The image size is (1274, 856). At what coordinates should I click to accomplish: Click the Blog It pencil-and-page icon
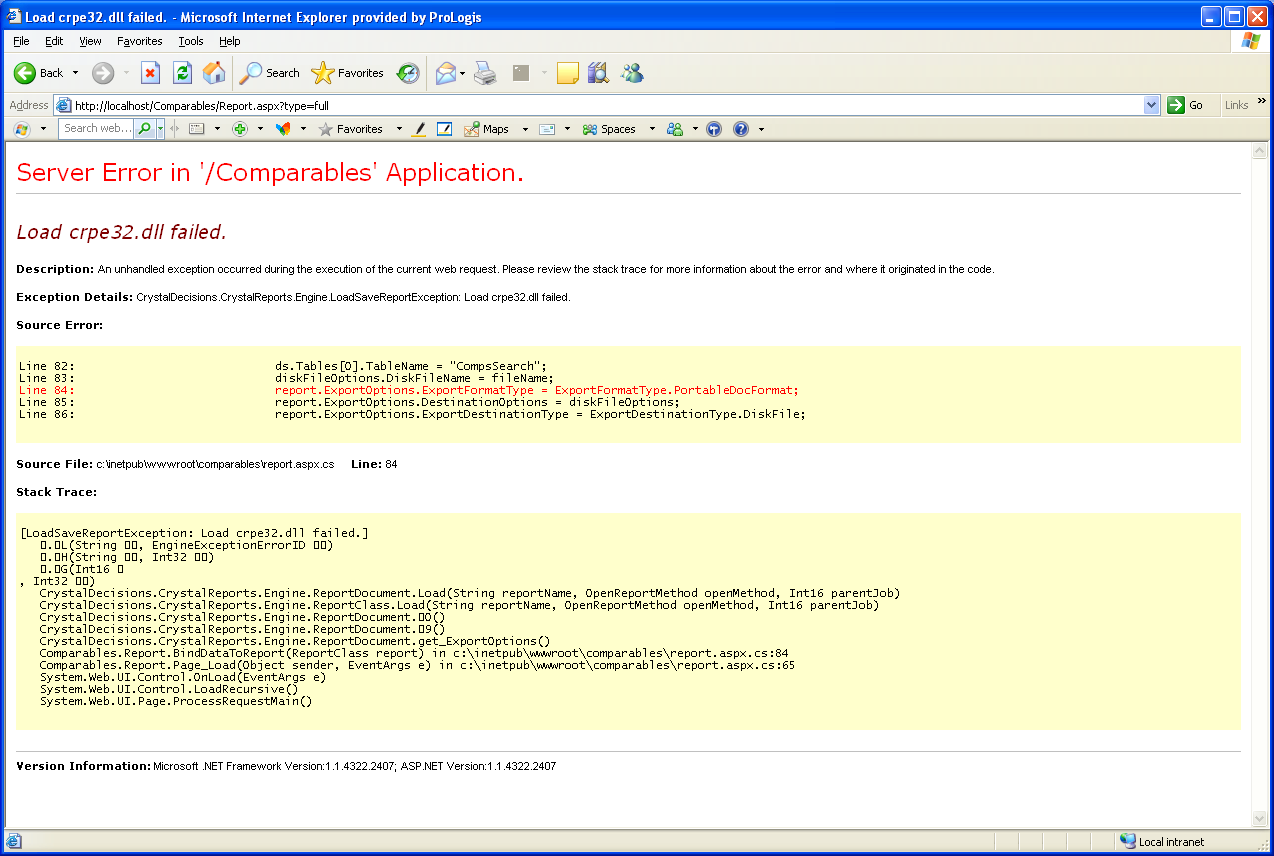pyautogui.click(x=445, y=129)
